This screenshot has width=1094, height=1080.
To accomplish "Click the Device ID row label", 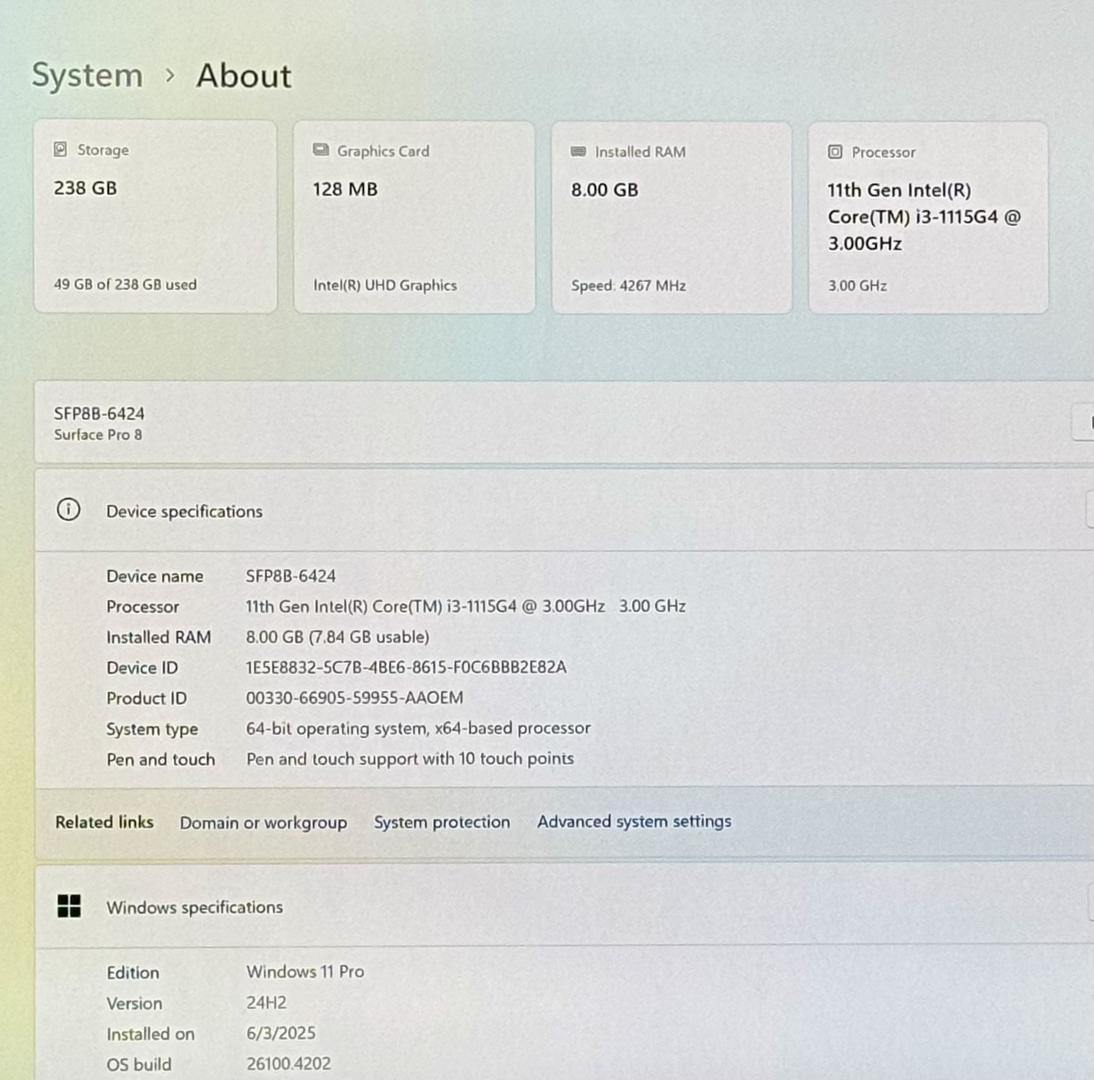I will (x=142, y=668).
